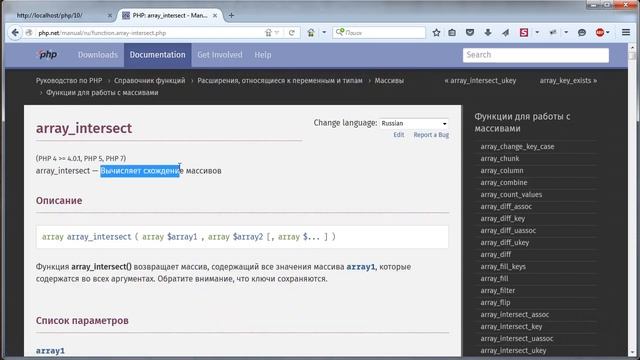640x360 pixels.
Task: Open array_intersect_assoc in sidebar
Action: [x=514, y=315]
